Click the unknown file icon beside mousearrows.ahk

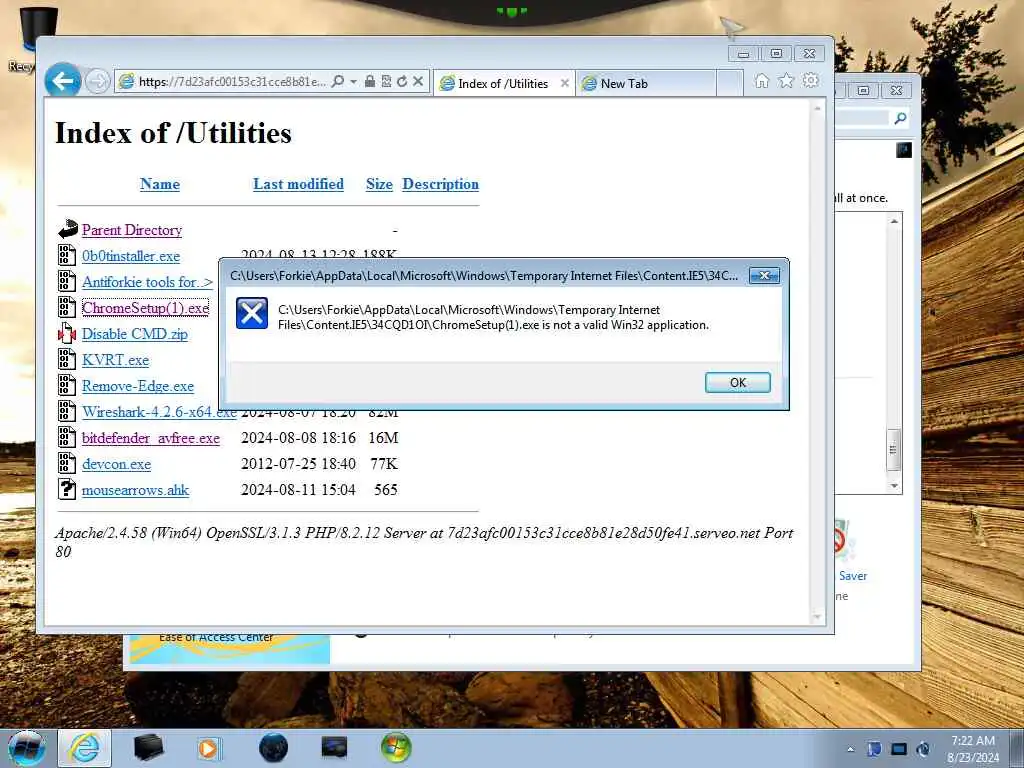pos(67,489)
